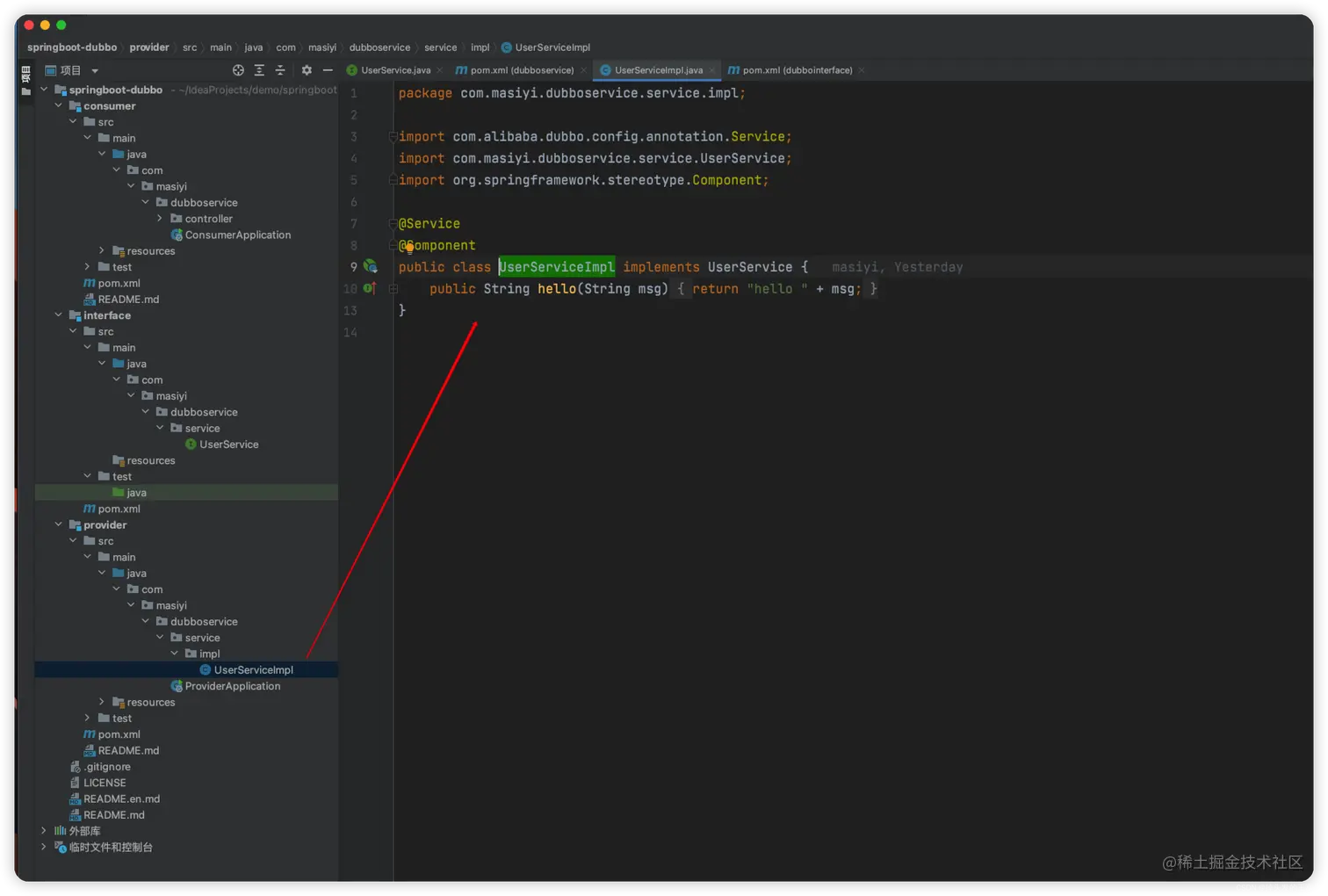Close the pom.xml (dubbointerface) tab

tap(862, 70)
